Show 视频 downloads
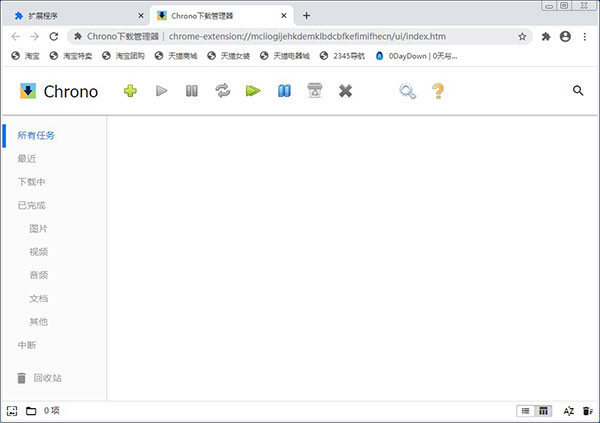 (x=39, y=252)
